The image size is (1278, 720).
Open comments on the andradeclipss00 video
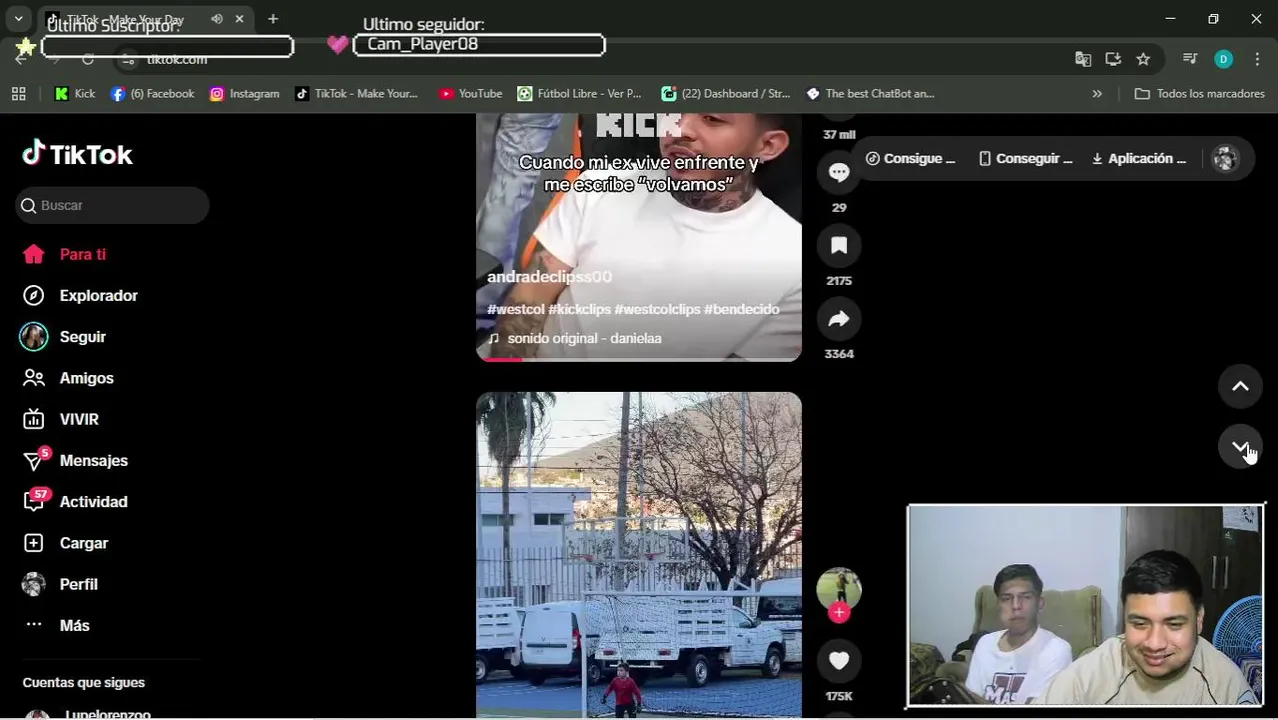pyautogui.click(x=839, y=172)
